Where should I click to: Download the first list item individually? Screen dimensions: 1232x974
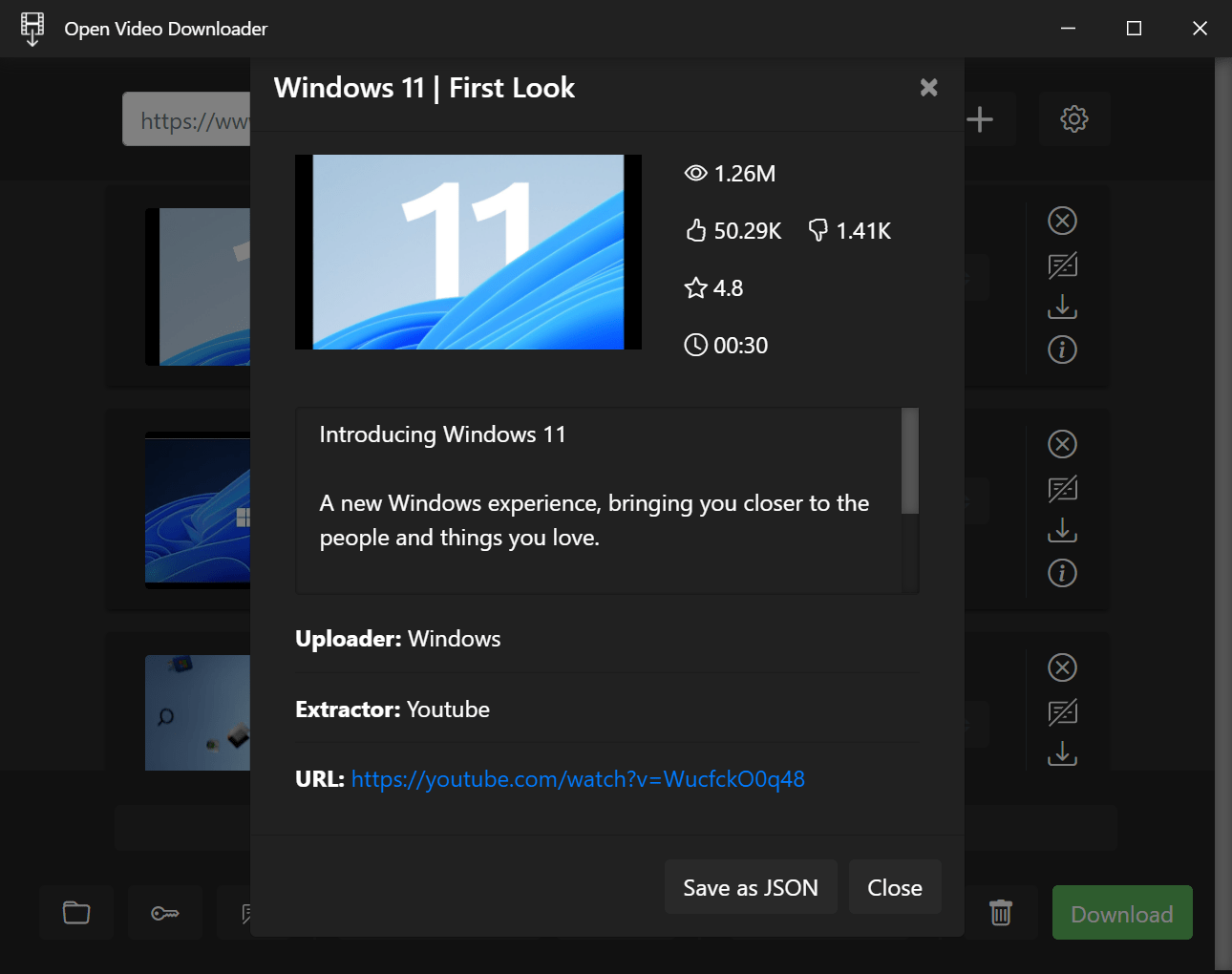click(x=1061, y=307)
